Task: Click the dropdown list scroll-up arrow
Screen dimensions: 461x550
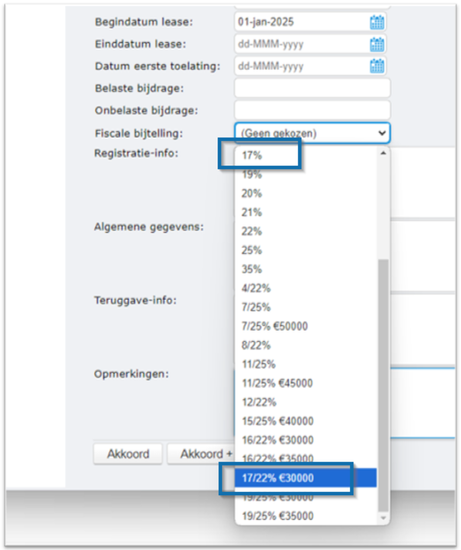Action: (x=383, y=153)
